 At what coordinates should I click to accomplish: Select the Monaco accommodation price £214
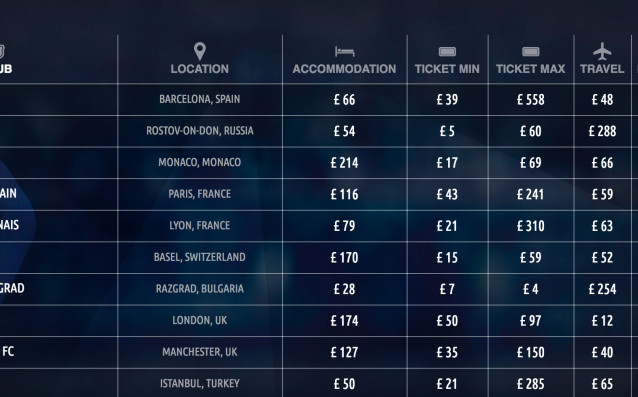click(344, 163)
